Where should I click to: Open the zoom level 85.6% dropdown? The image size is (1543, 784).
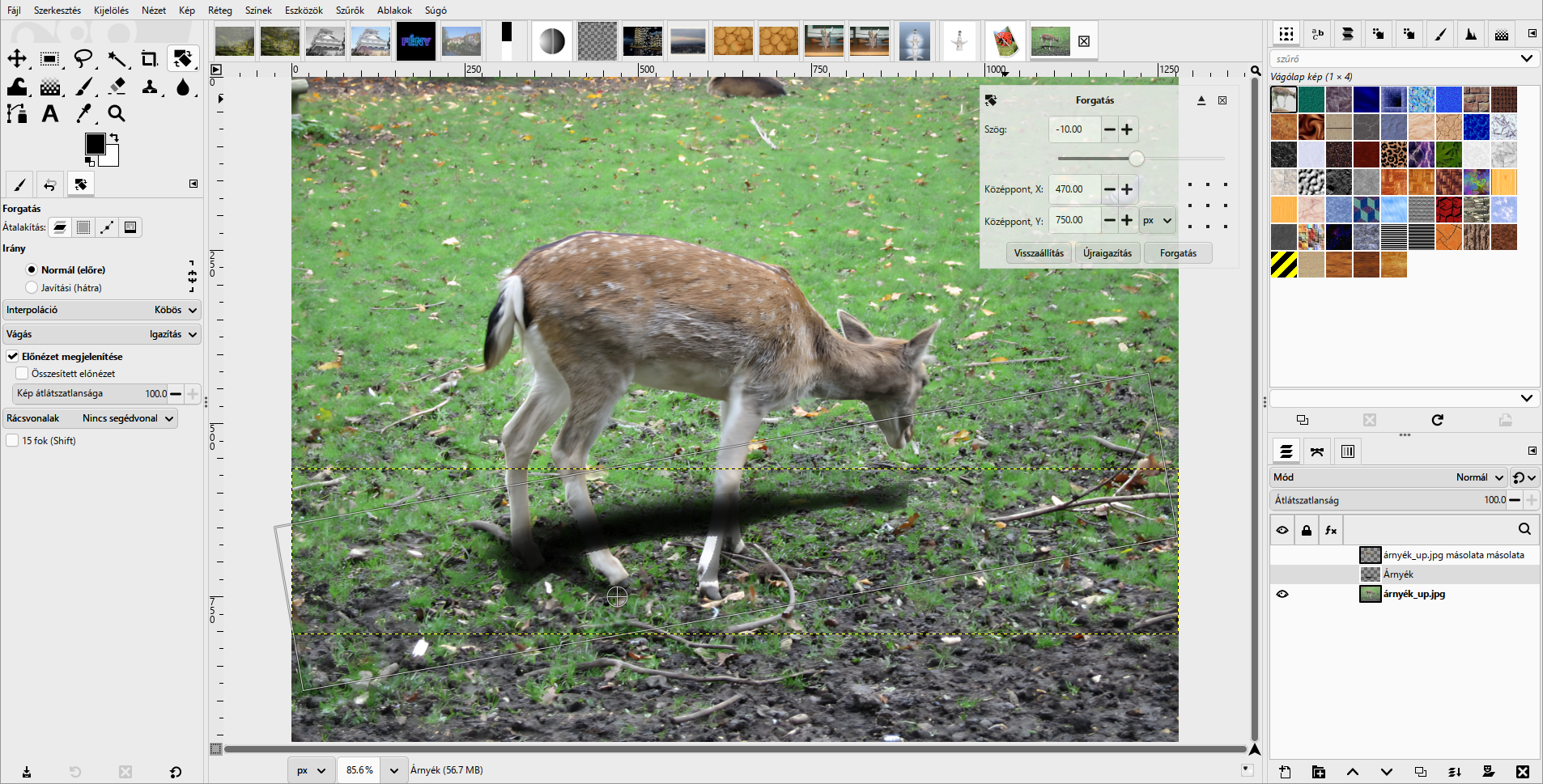(x=393, y=770)
